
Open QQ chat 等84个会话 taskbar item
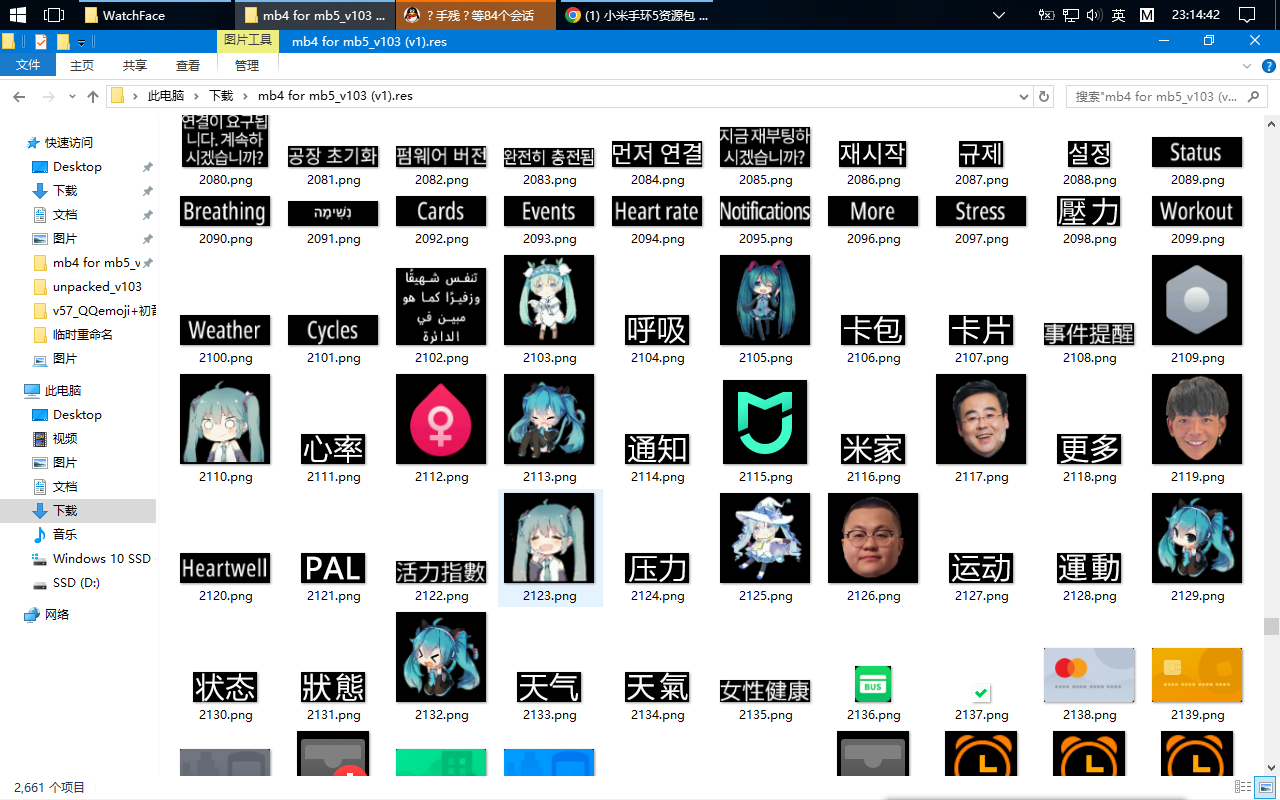pos(476,15)
